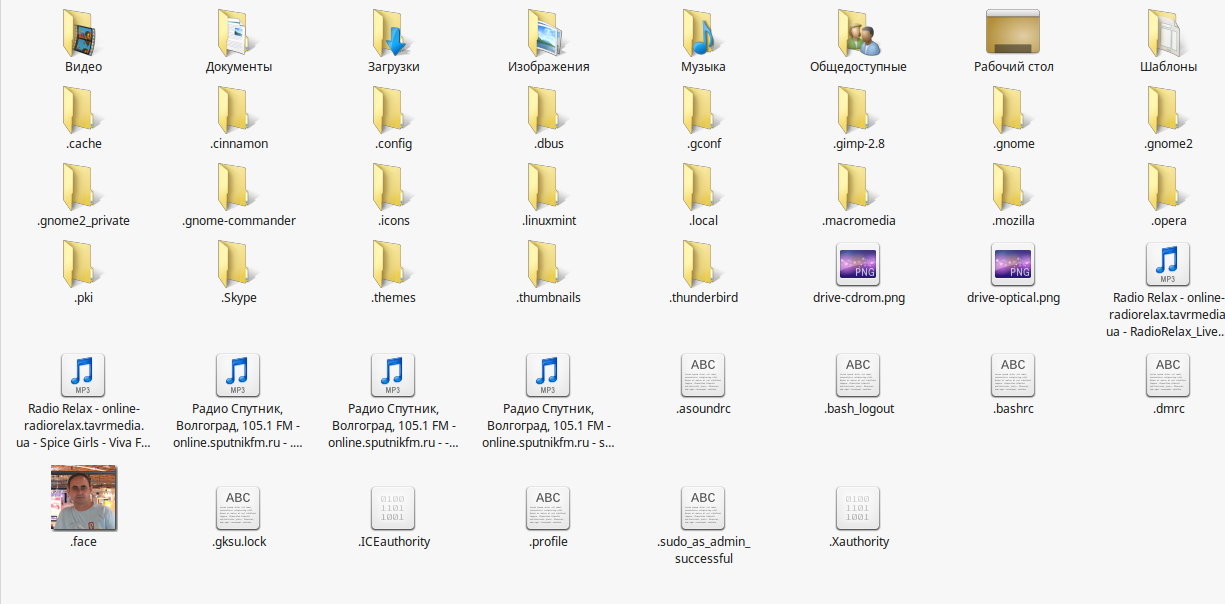
Task: Open the Загрузки downloads folder
Action: (x=393, y=33)
